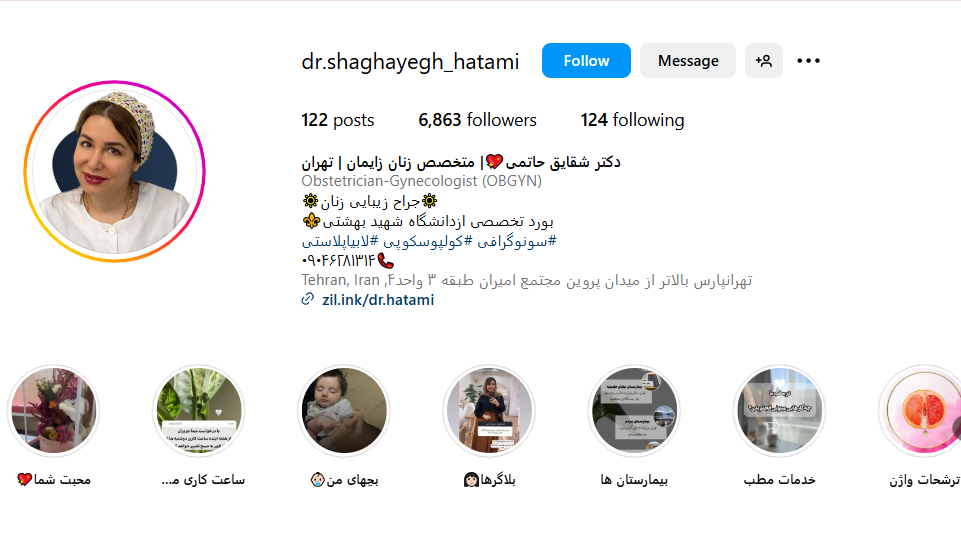
Task: Open the محبت شما flowers highlight
Action: point(53,411)
